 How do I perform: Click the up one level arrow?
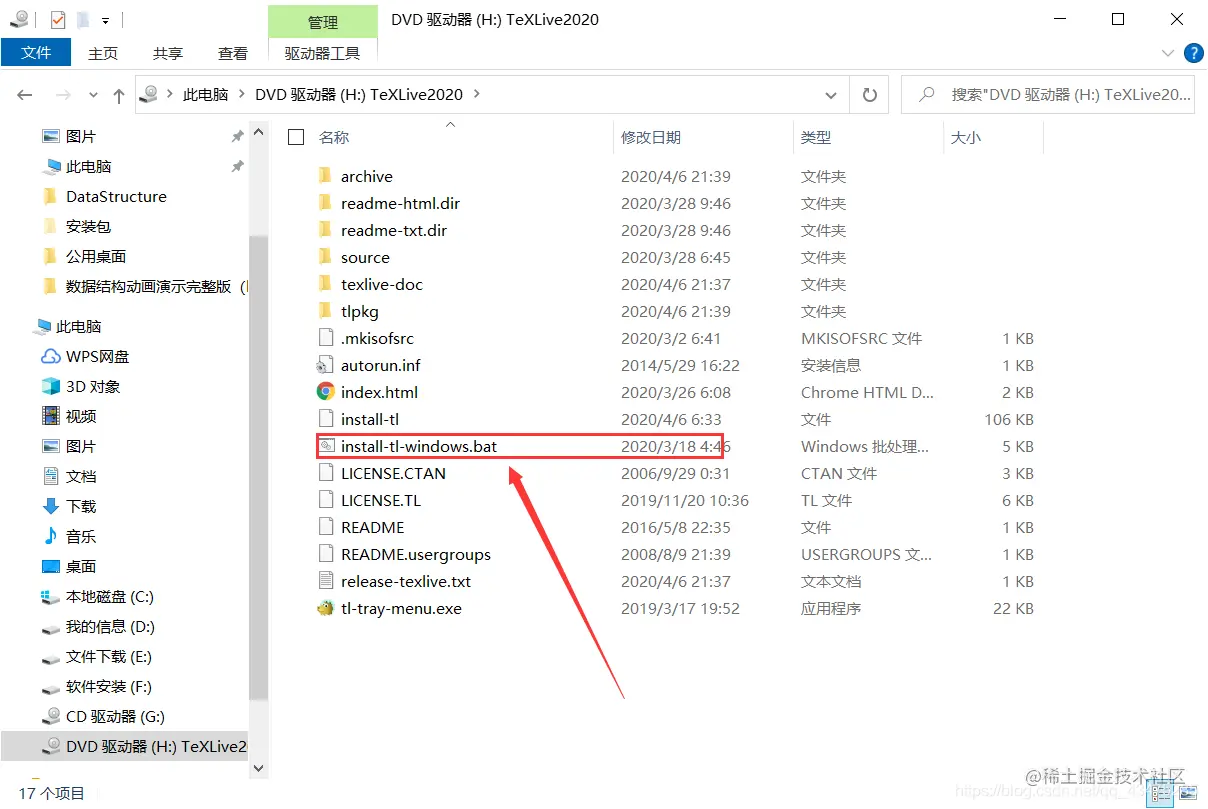(x=119, y=95)
